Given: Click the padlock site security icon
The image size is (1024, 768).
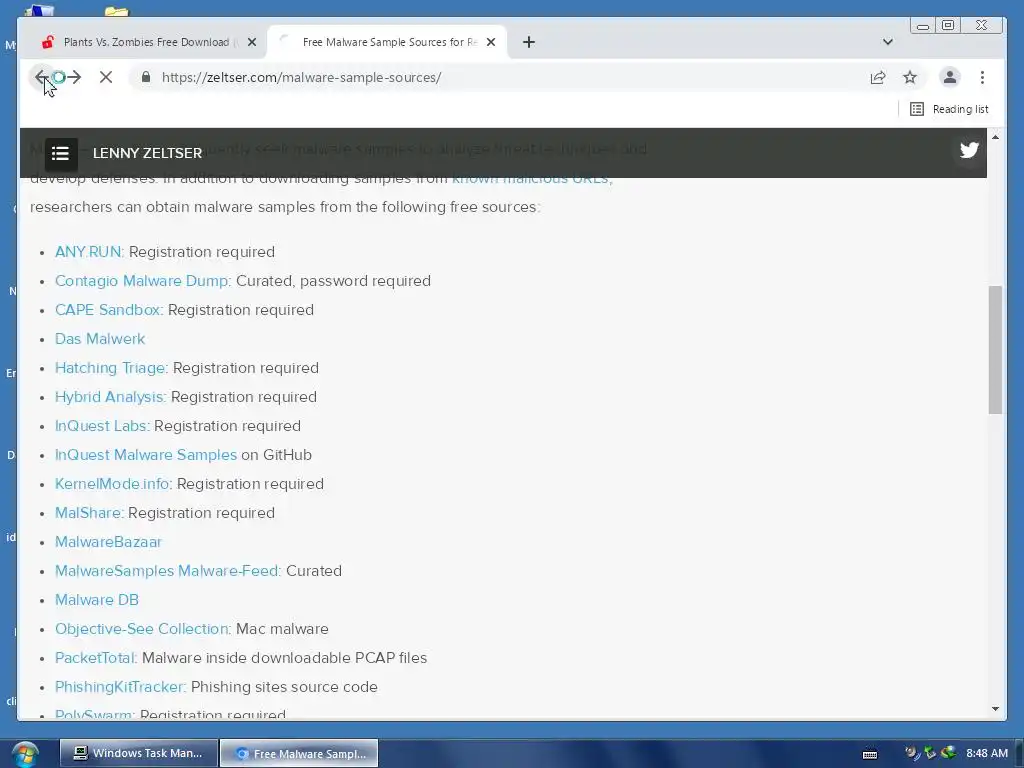Looking at the screenshot, I should pyautogui.click(x=146, y=77).
